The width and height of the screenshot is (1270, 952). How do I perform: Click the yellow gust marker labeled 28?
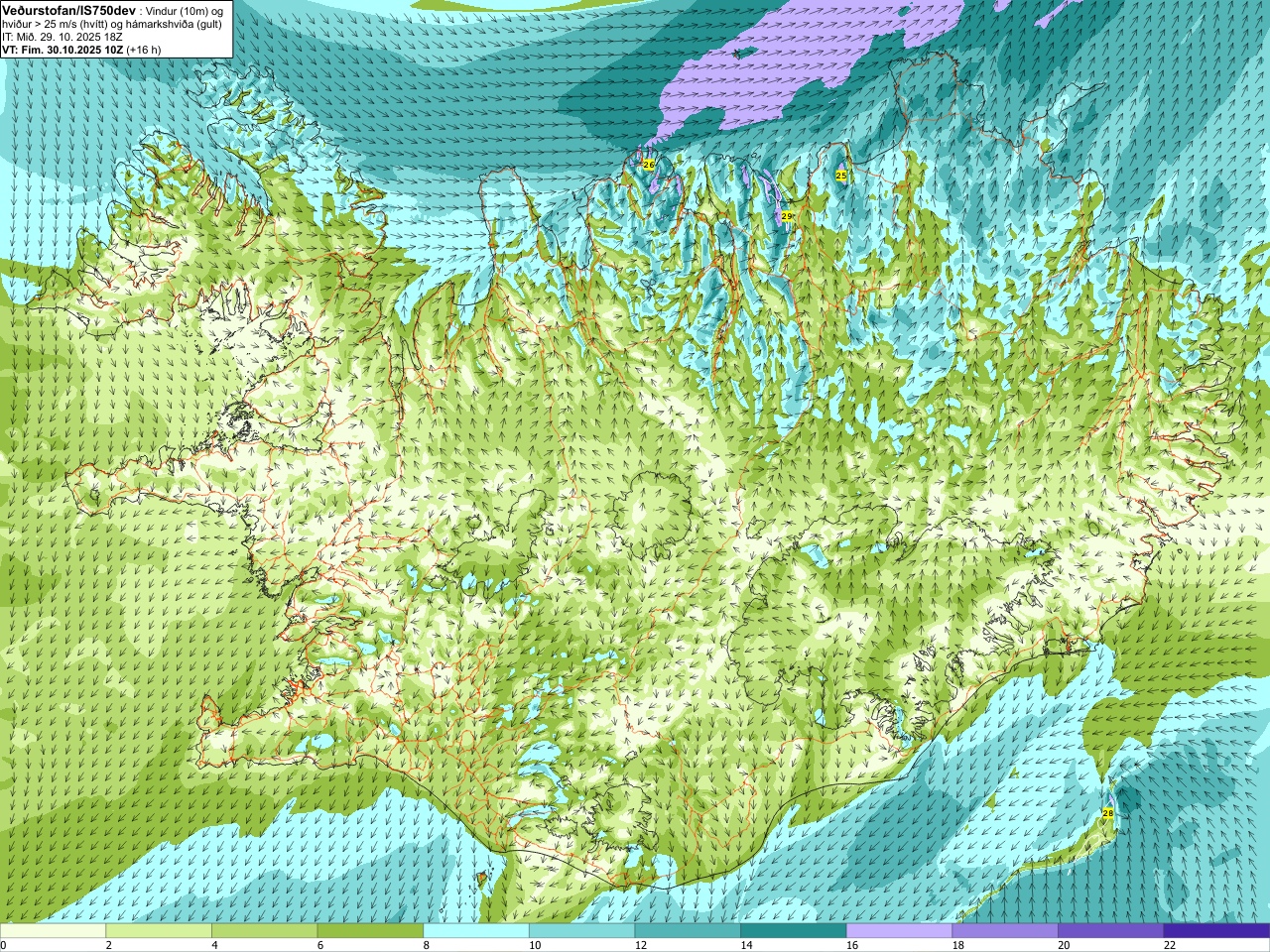(1108, 813)
